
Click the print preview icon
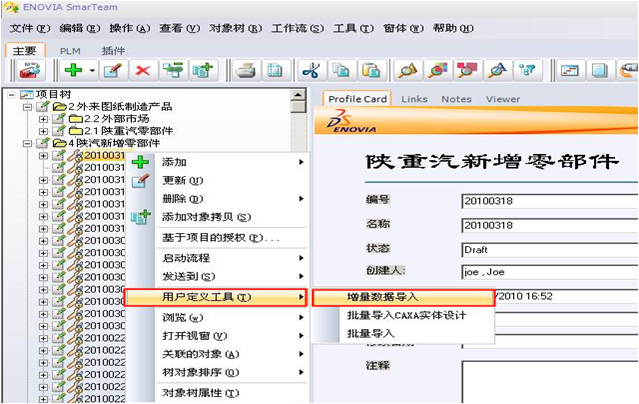(275, 71)
